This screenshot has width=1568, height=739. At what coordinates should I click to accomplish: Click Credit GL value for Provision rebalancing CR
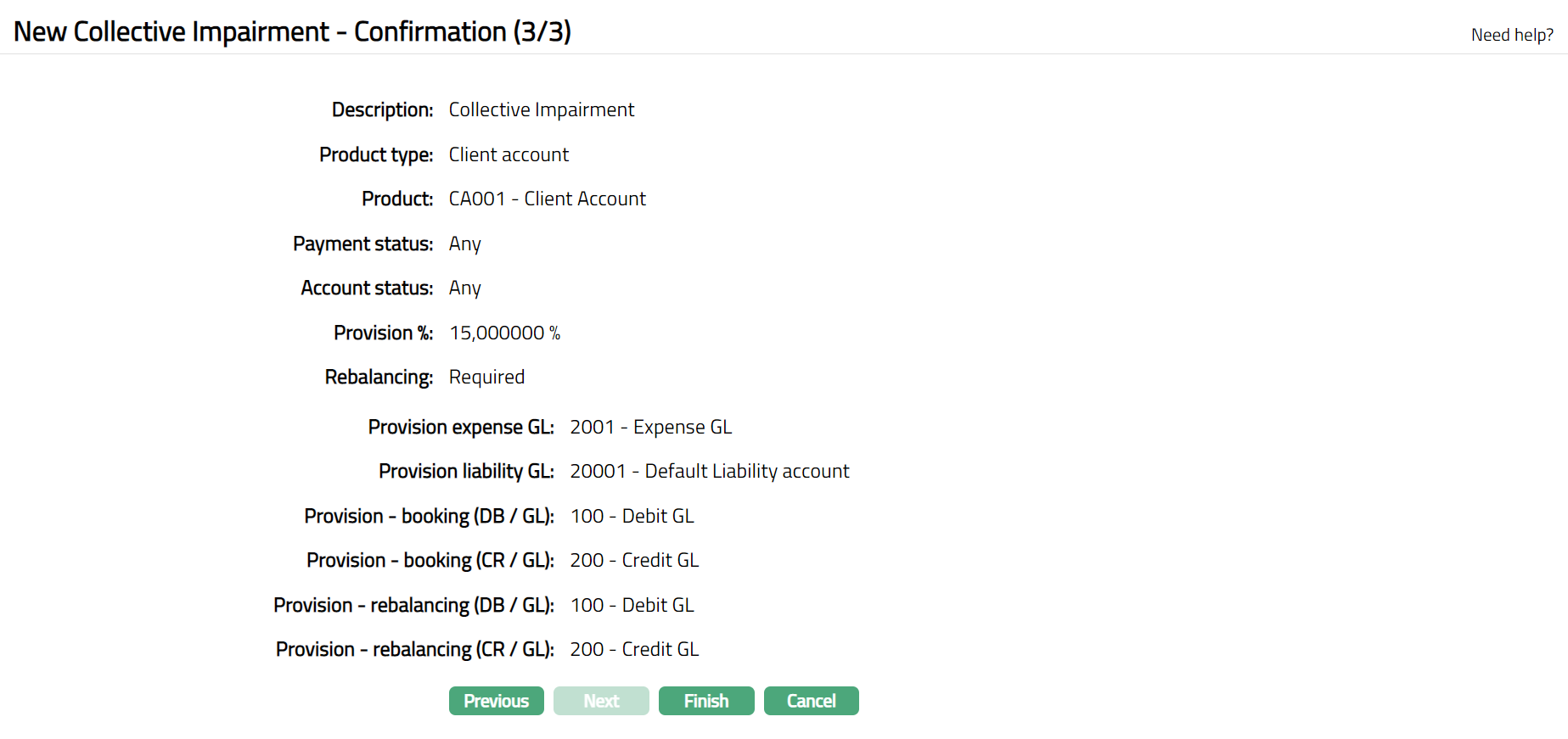[x=634, y=649]
